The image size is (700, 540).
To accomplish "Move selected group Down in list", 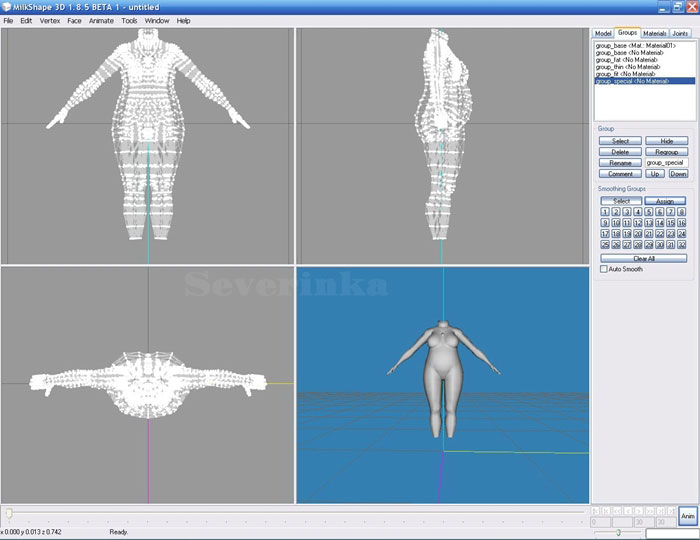I will pyautogui.click(x=678, y=173).
